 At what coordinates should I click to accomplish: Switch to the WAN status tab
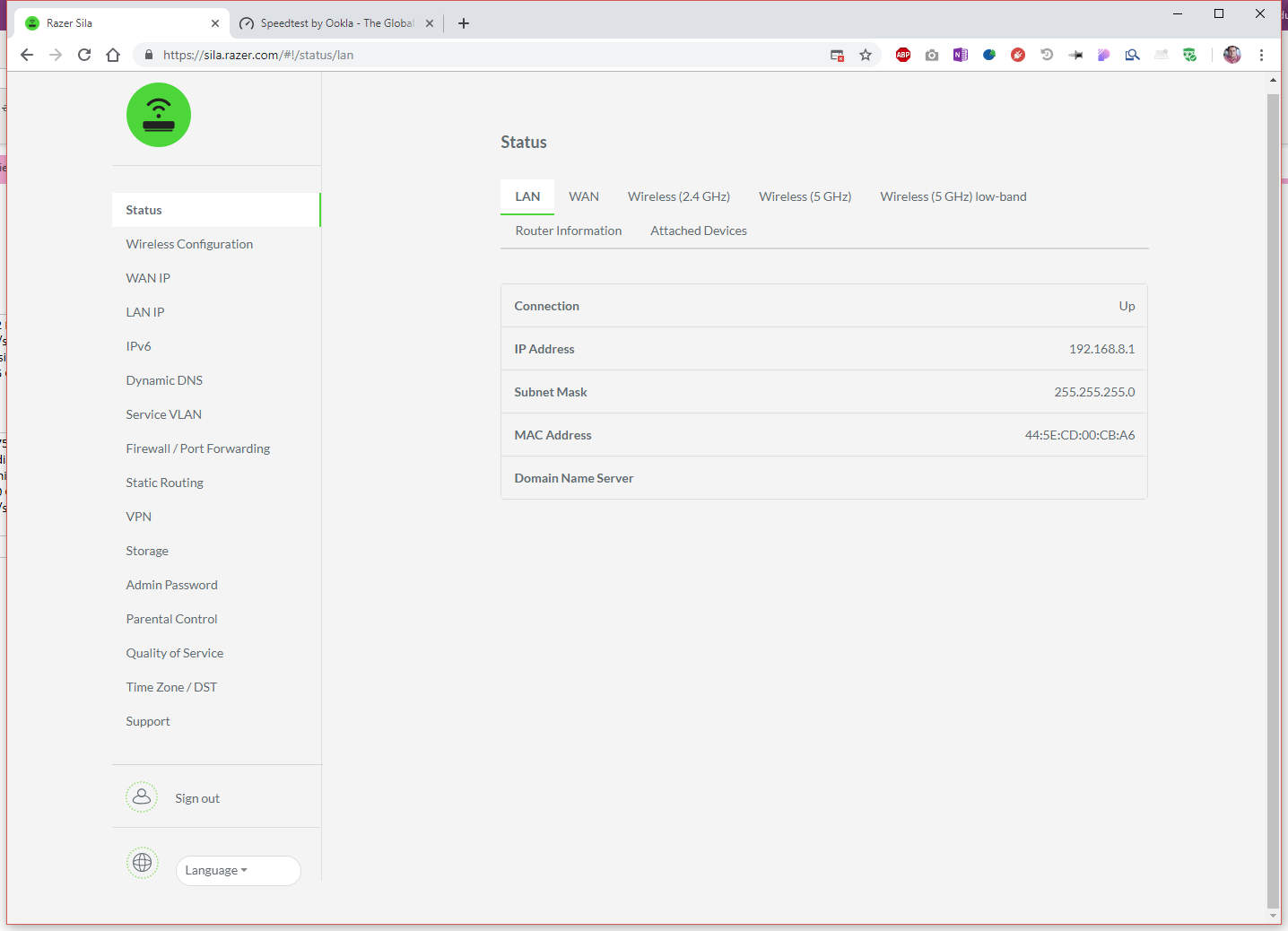click(584, 196)
